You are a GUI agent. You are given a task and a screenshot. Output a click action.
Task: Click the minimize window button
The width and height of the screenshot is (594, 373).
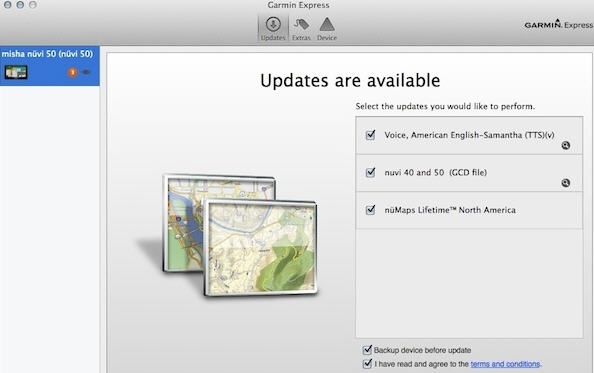[x=20, y=5]
